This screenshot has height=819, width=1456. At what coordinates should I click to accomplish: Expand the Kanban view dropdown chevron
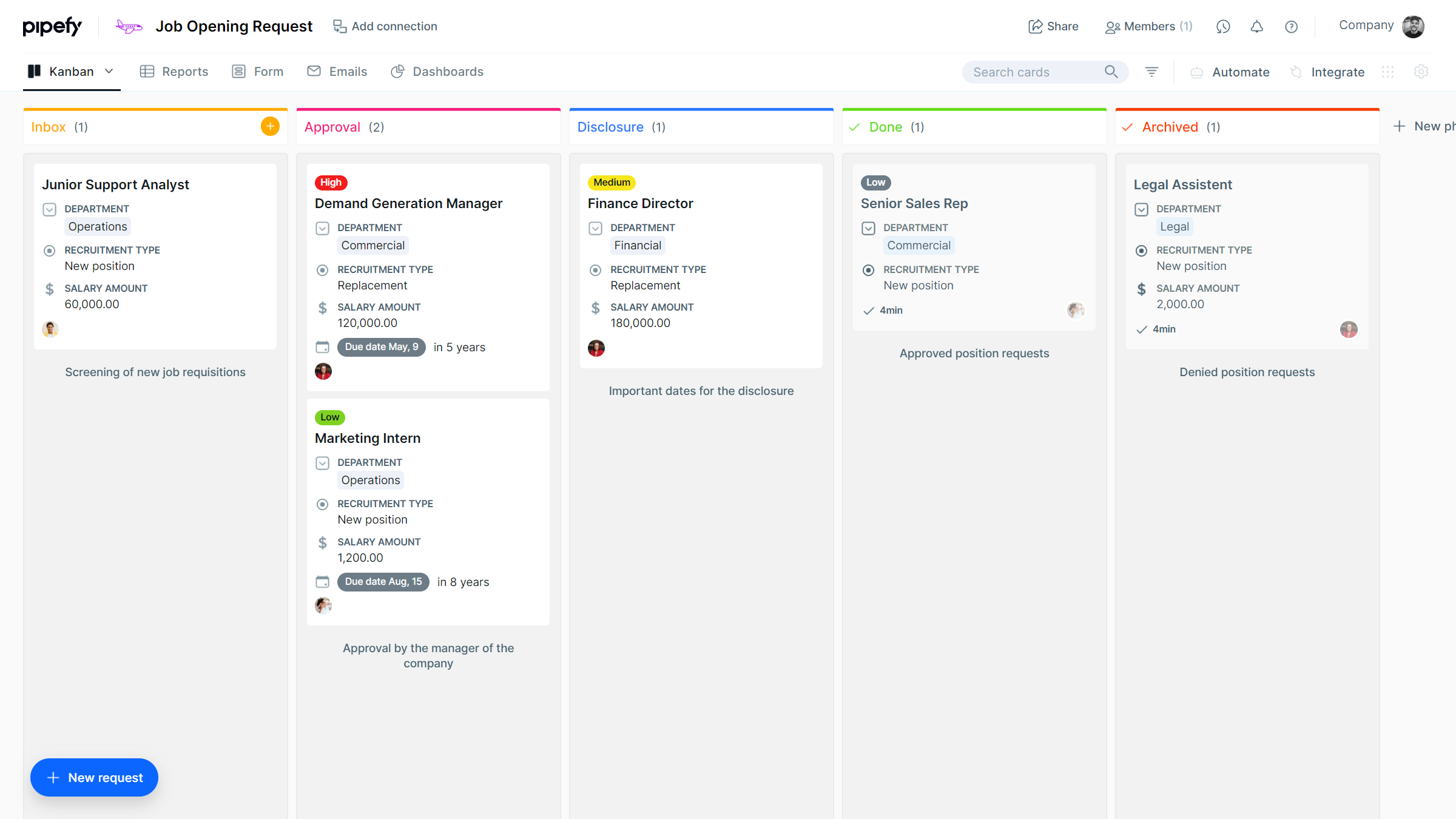[109, 72]
